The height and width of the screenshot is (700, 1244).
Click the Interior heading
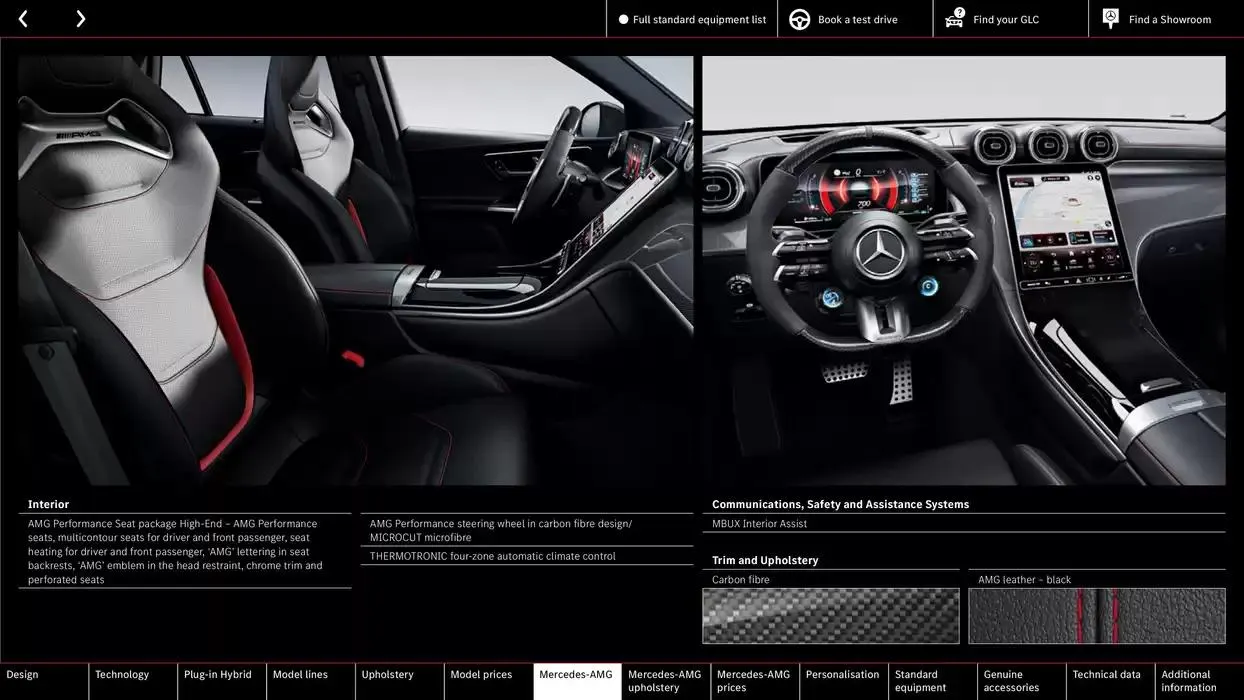pyautogui.click(x=48, y=504)
